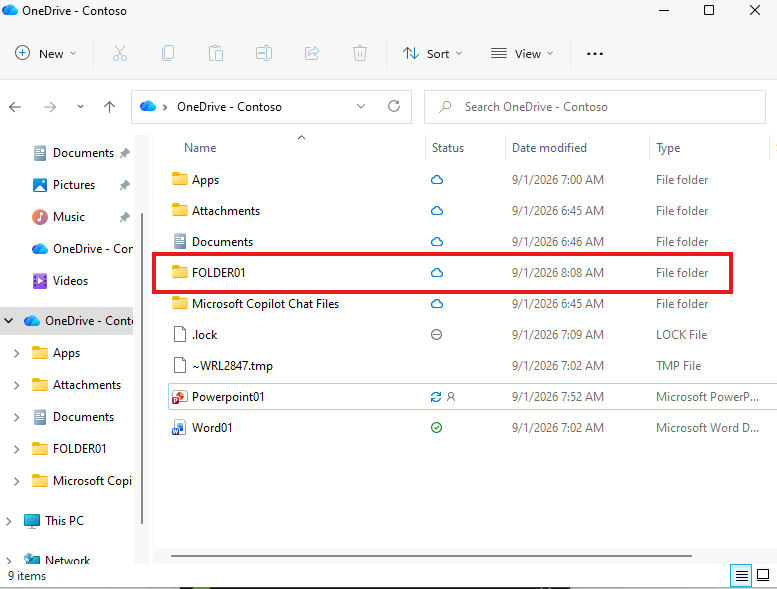Expand FOLDER01 in the navigation tree
Viewport: 777px width, 589px height.
pos(16,449)
